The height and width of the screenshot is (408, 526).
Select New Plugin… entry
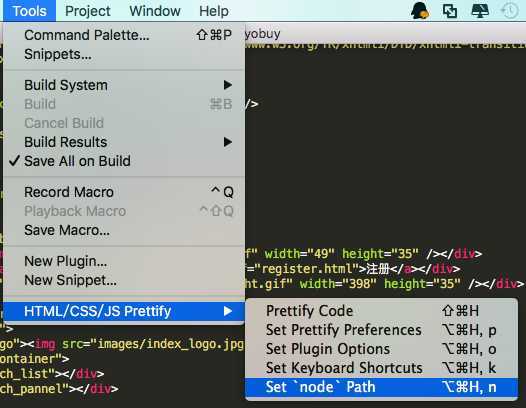pos(124,261)
